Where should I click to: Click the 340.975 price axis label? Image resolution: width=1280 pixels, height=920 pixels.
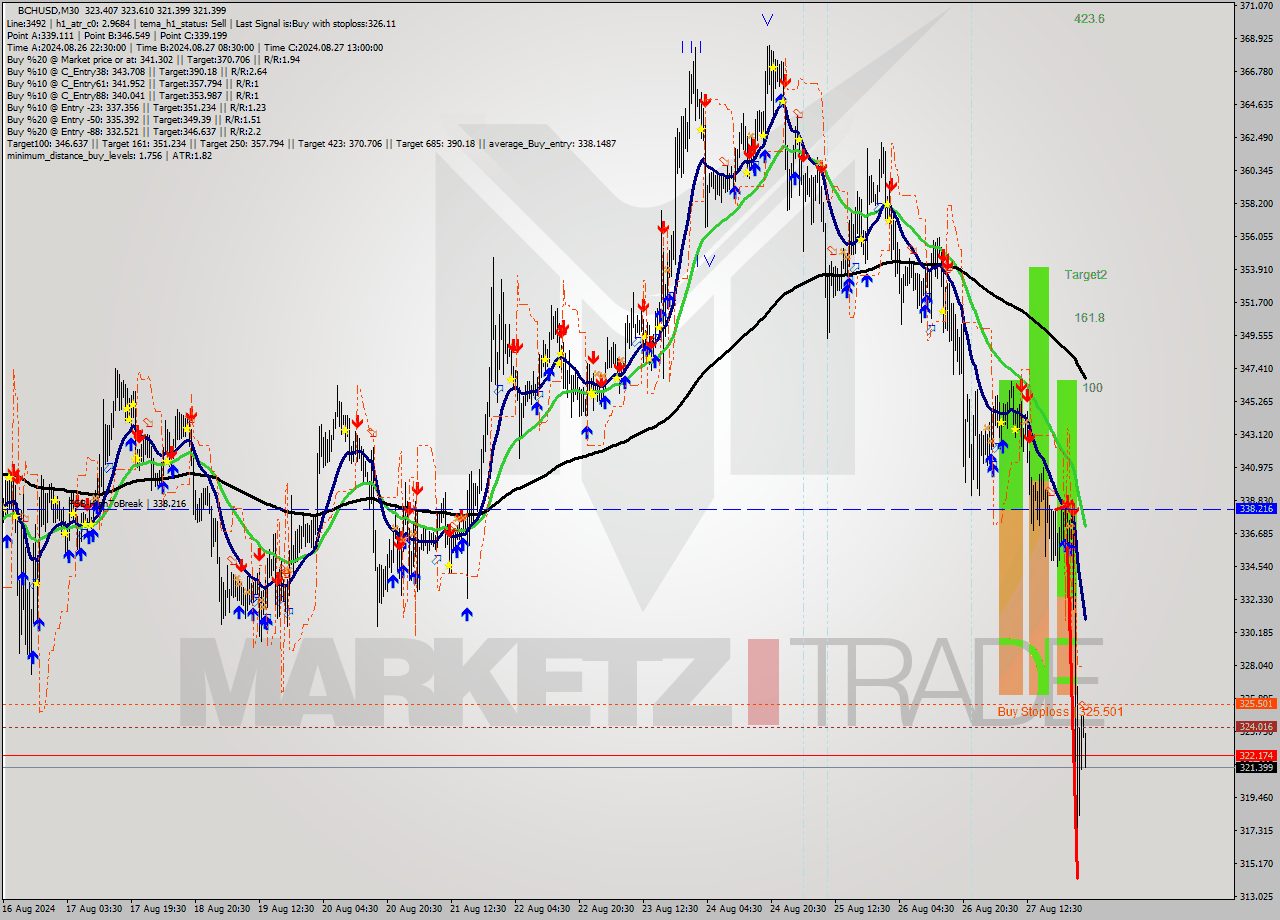(x=1256, y=468)
